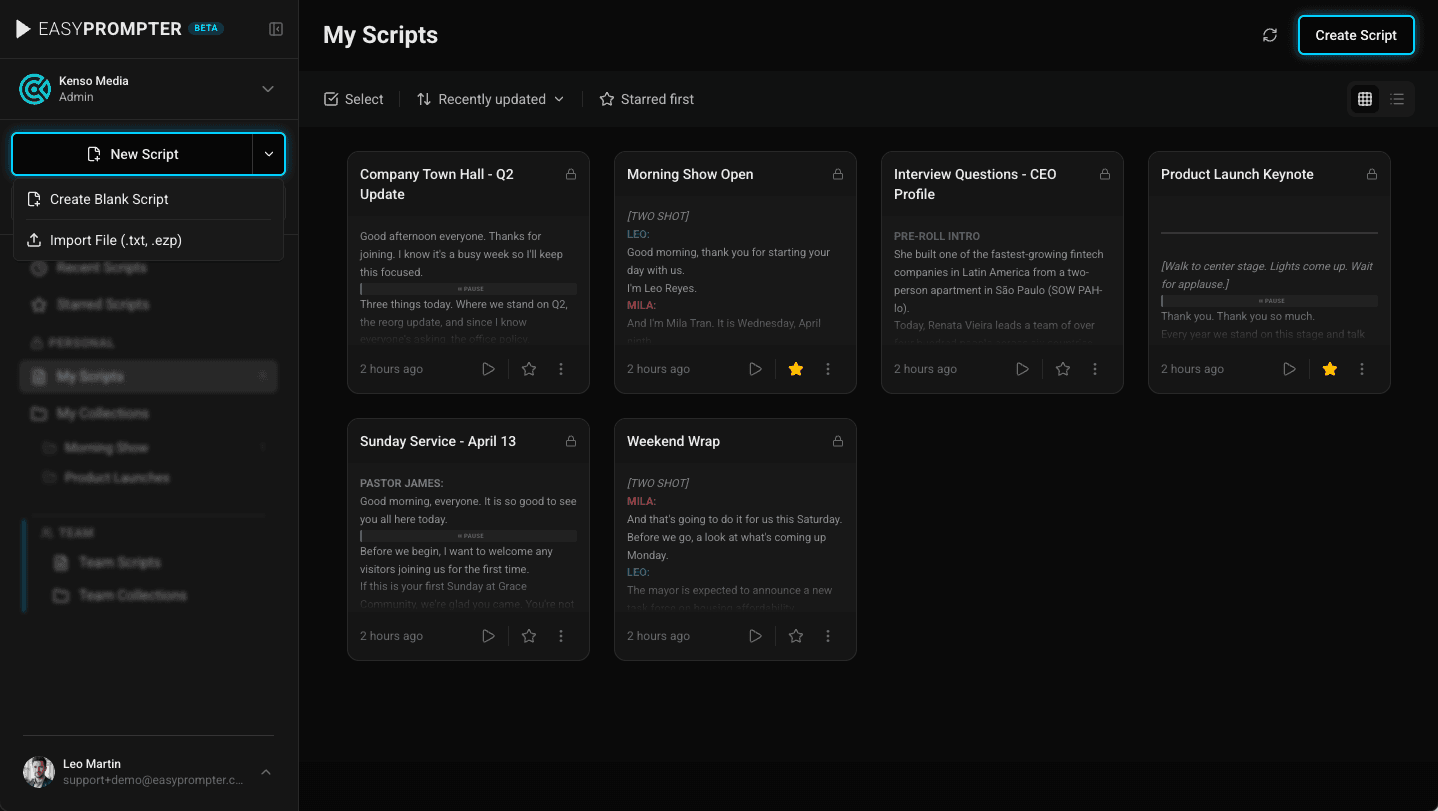Enable Select mode for scripts
The height and width of the screenshot is (811, 1438).
[353, 98]
